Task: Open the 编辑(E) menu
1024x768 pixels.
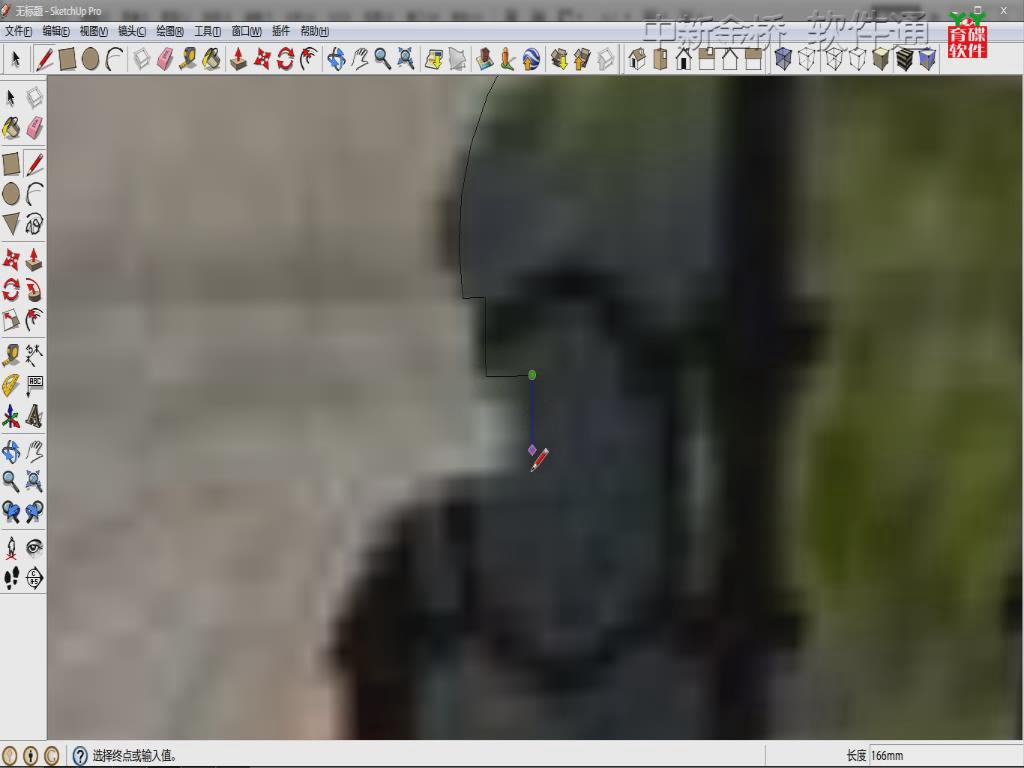Action: 56,31
